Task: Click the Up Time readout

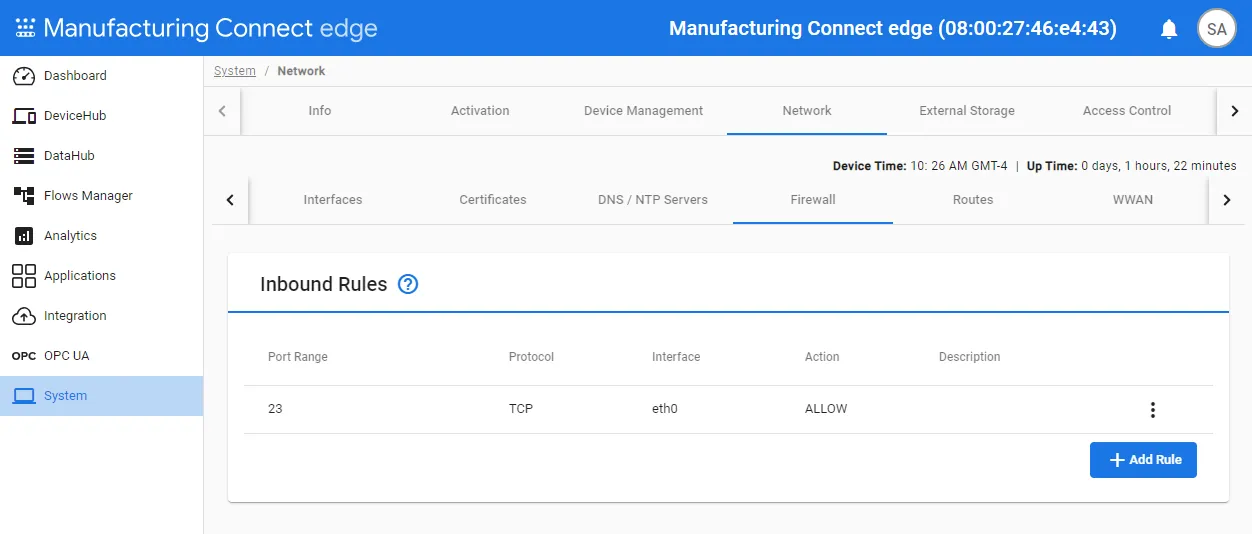Action: coord(1132,166)
